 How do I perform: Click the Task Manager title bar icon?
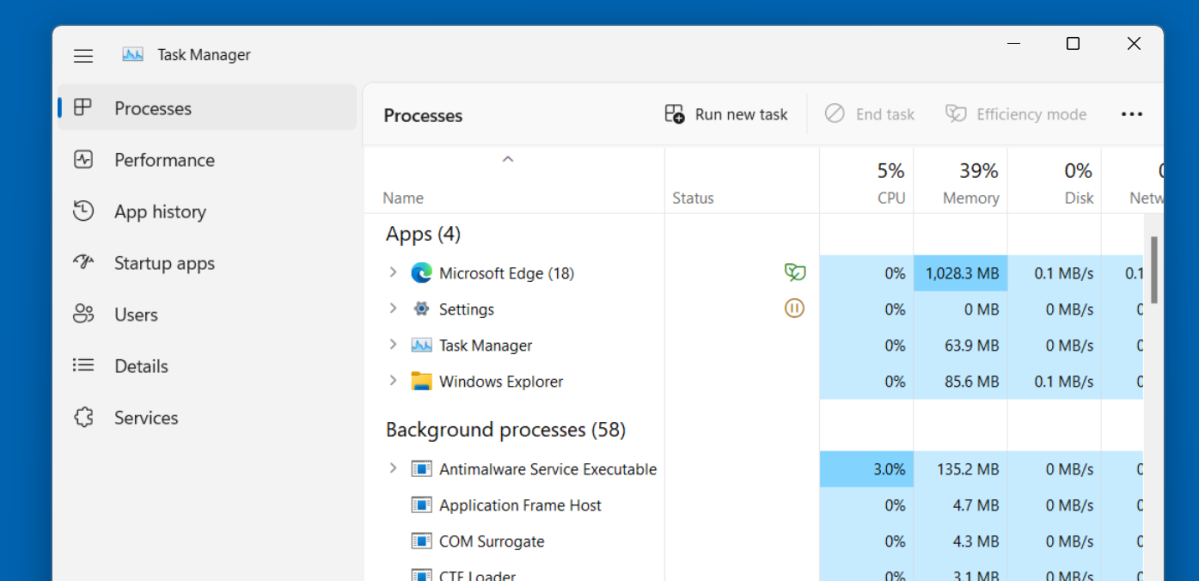pyautogui.click(x=133, y=55)
